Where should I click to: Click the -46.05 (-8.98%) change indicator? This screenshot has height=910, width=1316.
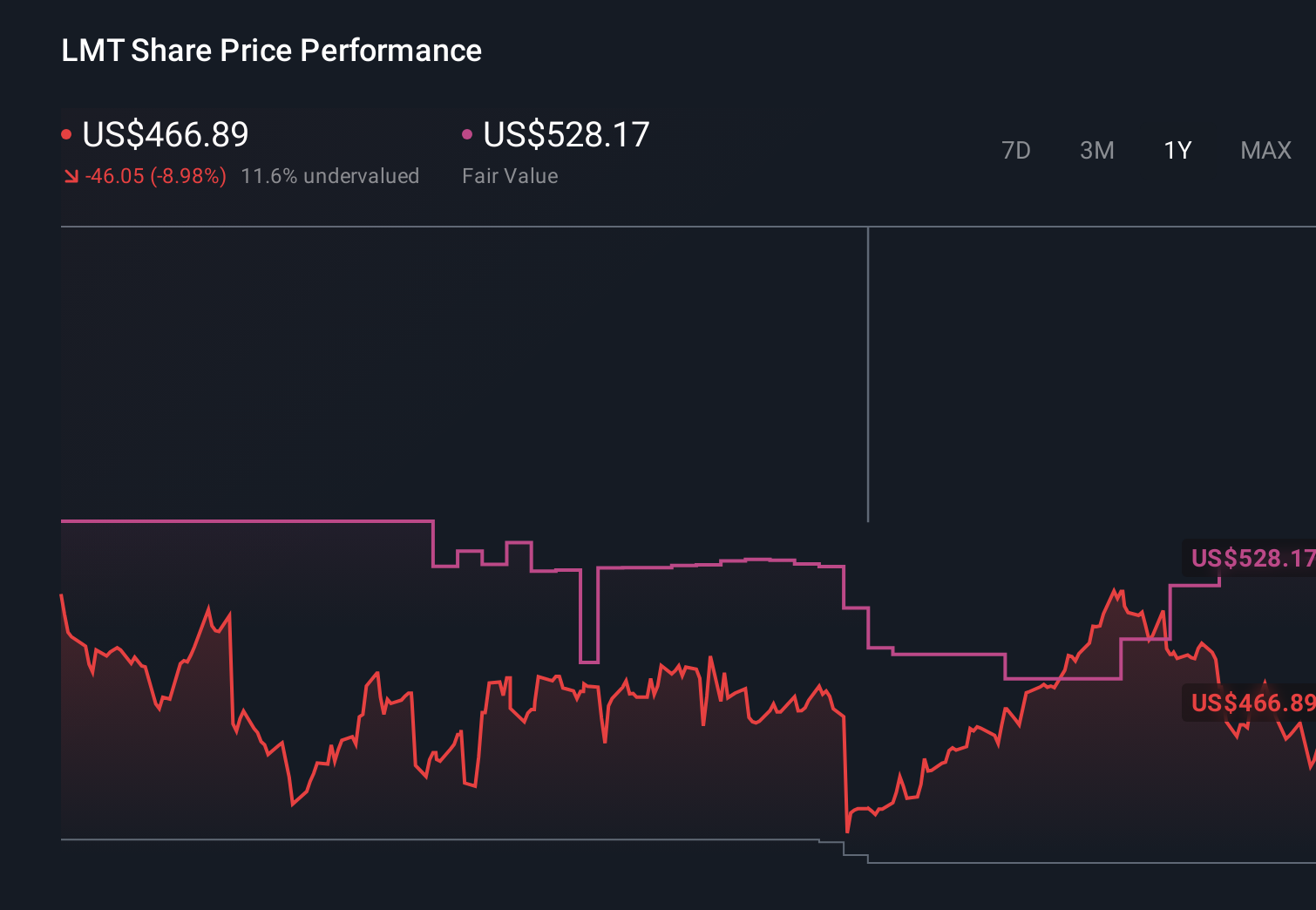click(155, 175)
